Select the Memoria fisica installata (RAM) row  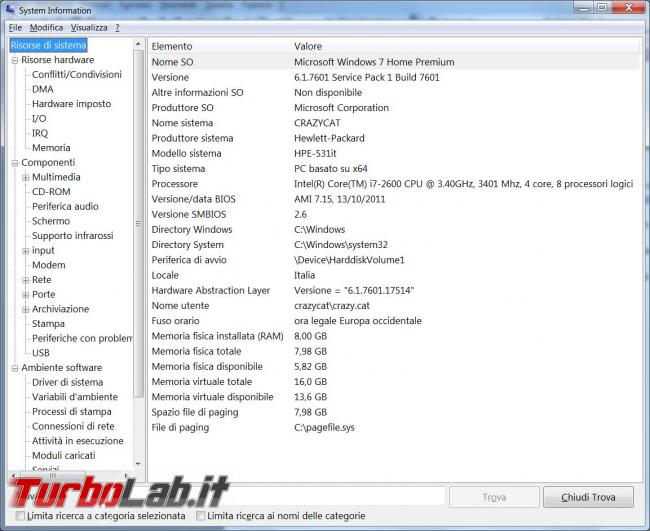coord(394,336)
